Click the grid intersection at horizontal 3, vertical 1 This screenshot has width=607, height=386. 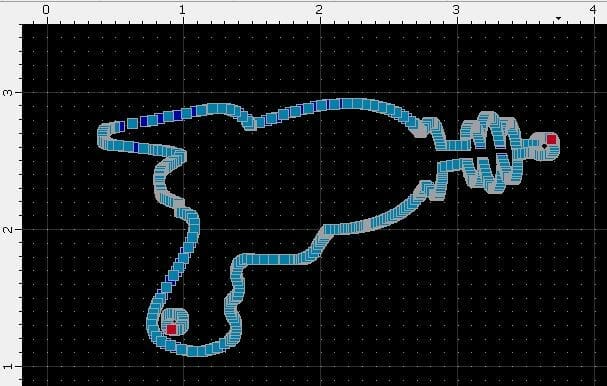(458, 366)
